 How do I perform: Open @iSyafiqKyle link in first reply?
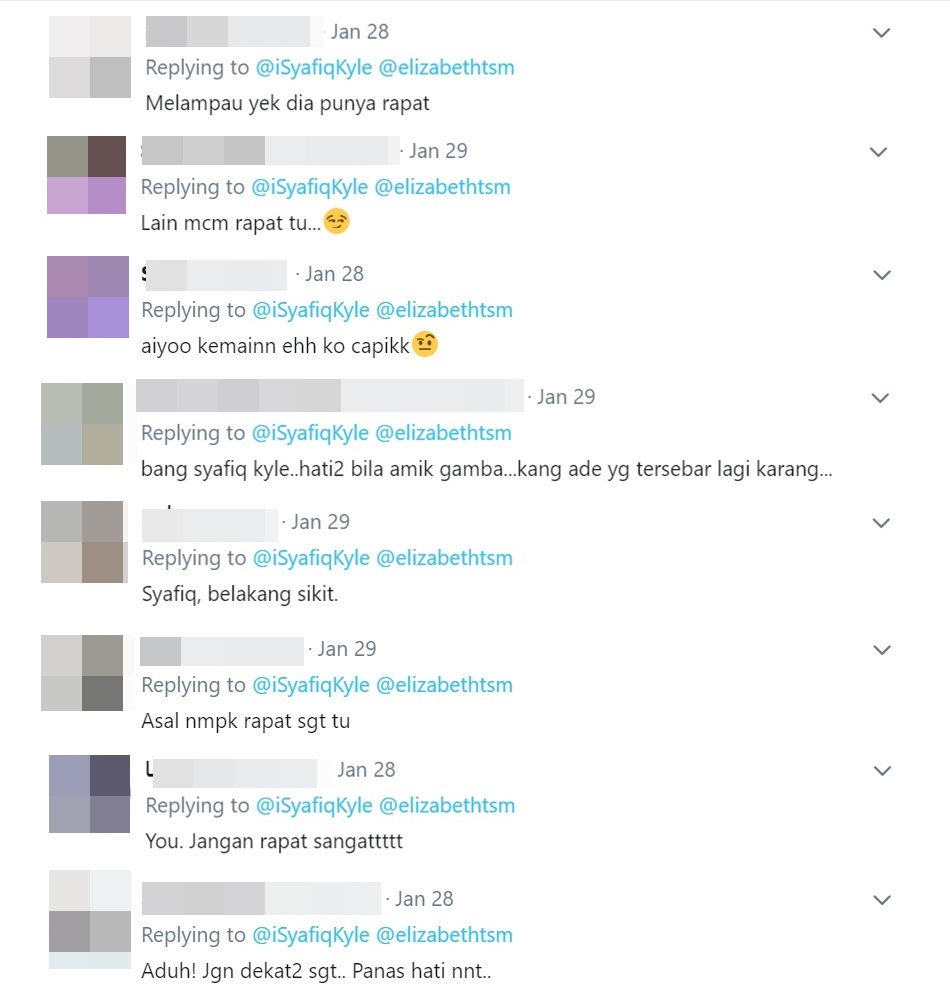coord(314,68)
